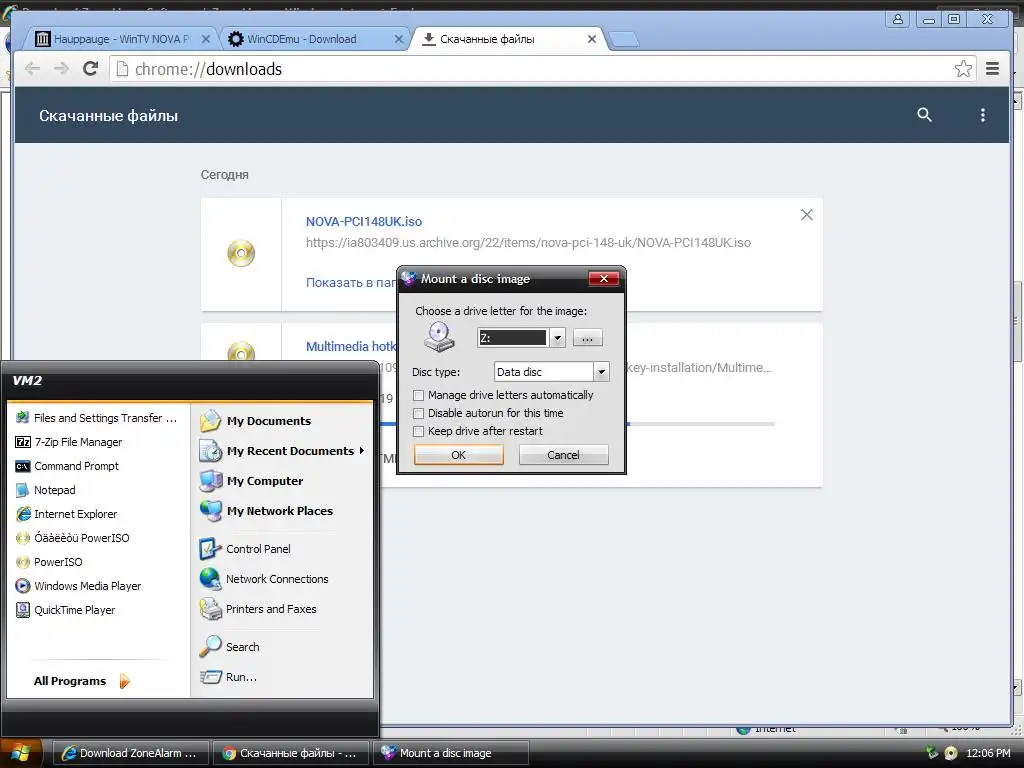Click the Multimedia hotkey download title
Viewport: 1024px width, 768px height.
point(351,346)
